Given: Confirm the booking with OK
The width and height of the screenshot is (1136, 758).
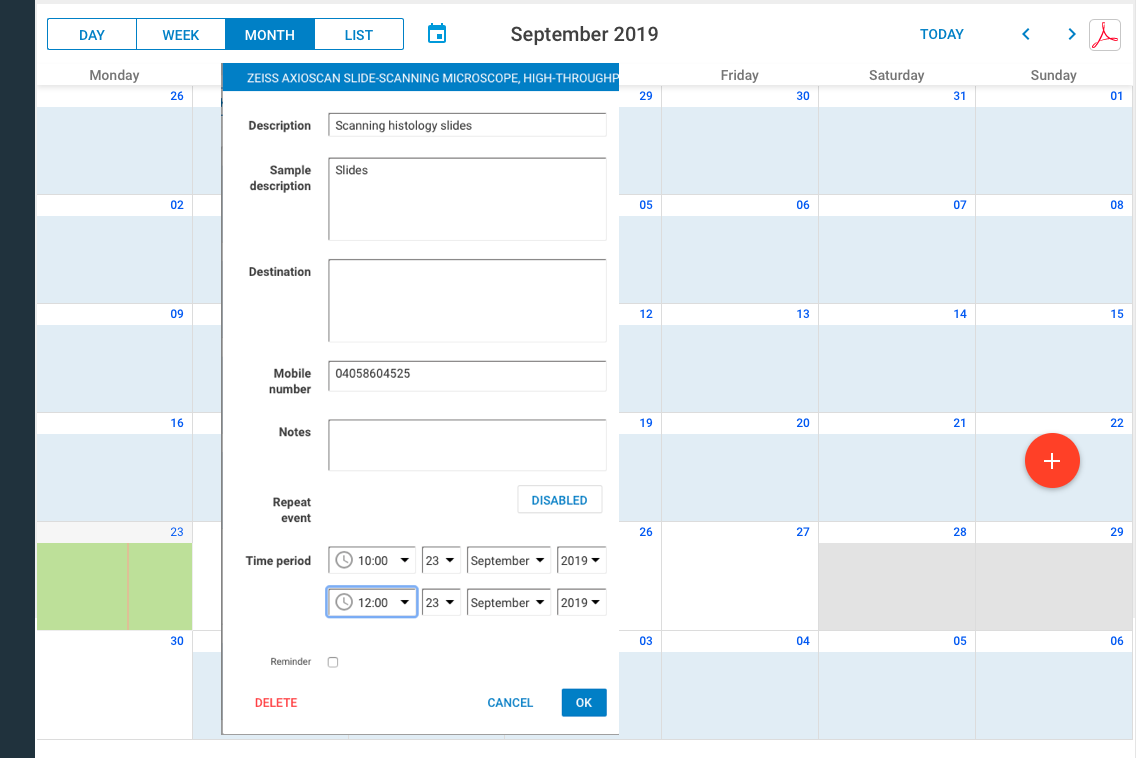Looking at the screenshot, I should click(x=584, y=702).
